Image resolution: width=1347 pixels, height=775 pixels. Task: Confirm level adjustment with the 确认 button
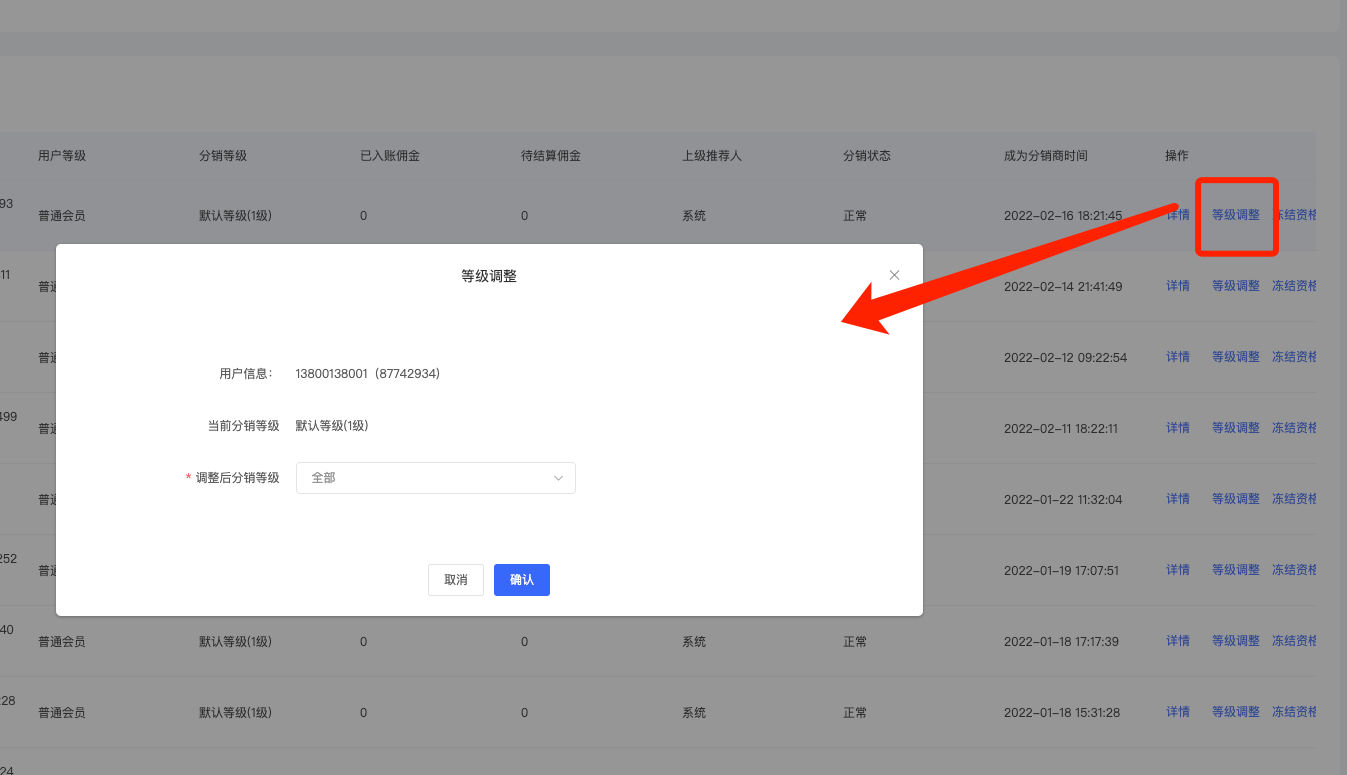[521, 580]
